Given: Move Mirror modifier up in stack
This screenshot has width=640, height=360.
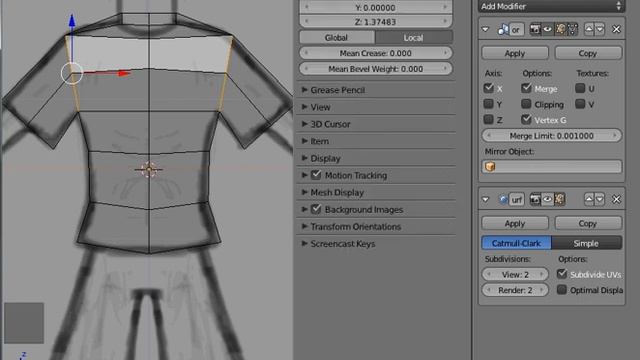Looking at the screenshot, I should tap(589, 29).
